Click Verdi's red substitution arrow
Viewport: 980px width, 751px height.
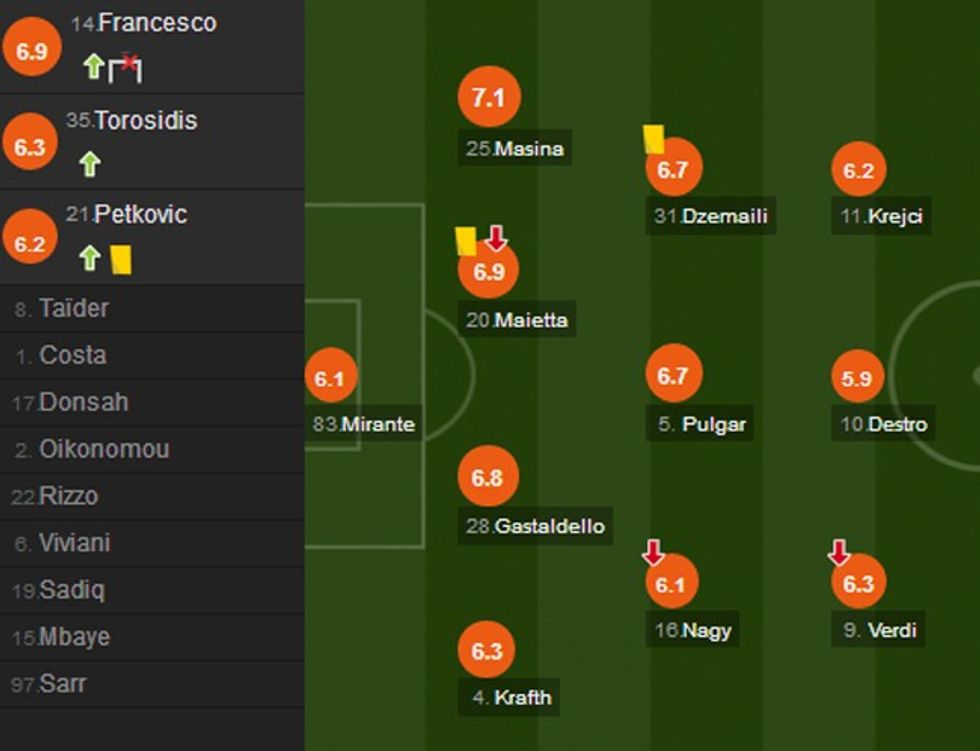click(x=839, y=551)
